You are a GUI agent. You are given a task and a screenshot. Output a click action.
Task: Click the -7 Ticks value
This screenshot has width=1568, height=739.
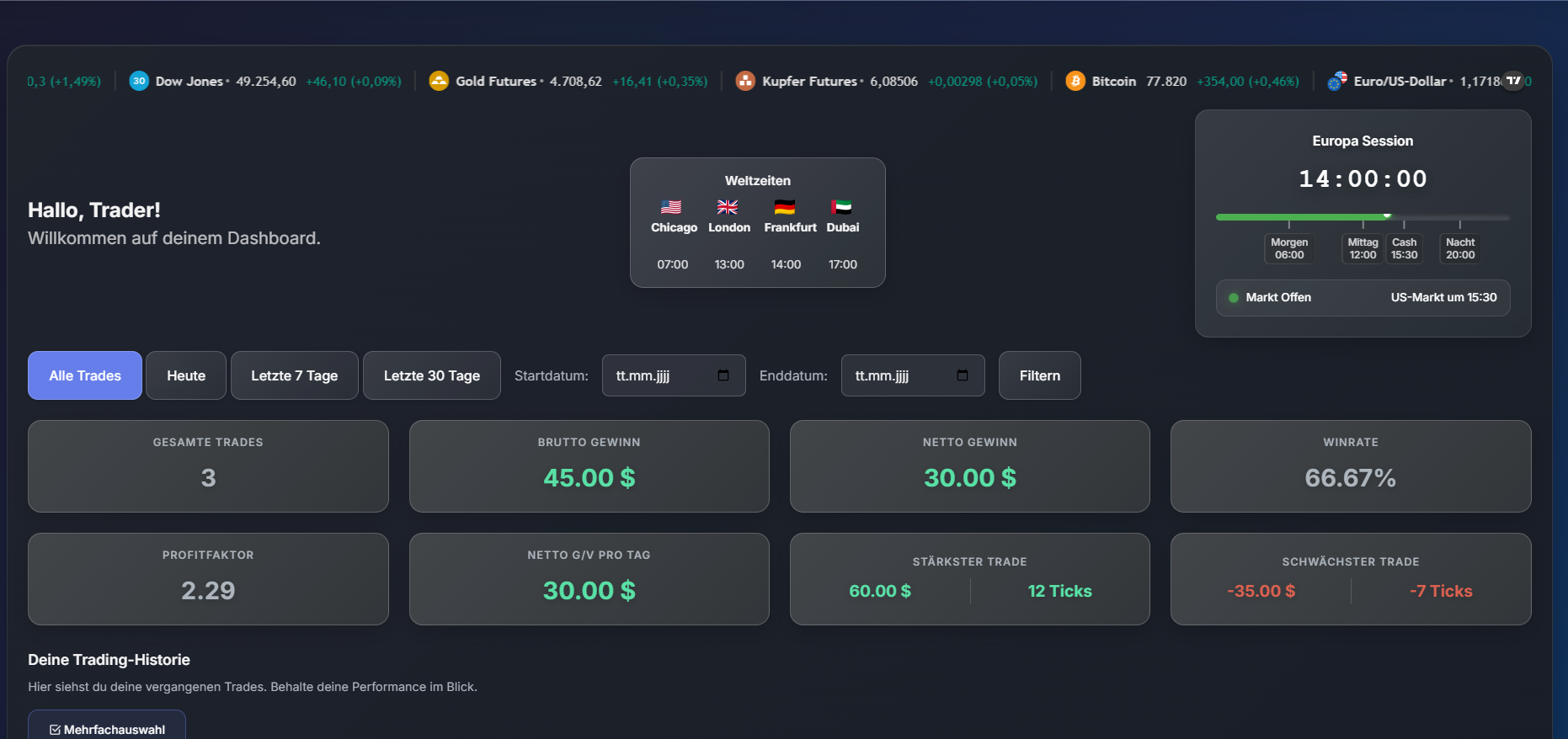[1441, 591]
